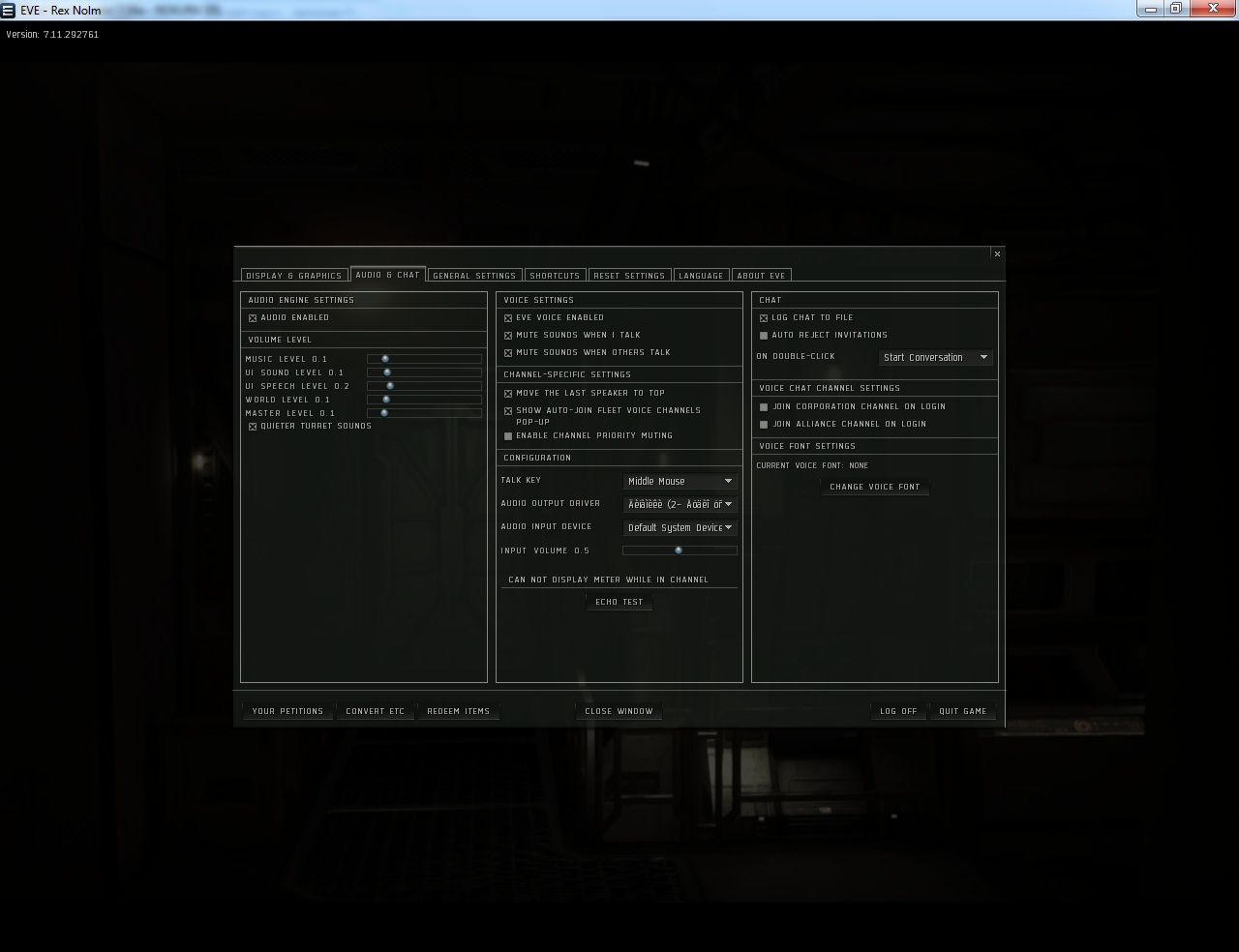Adjust the Music Level slider
Image resolution: width=1239 pixels, height=952 pixels.
click(x=424, y=359)
